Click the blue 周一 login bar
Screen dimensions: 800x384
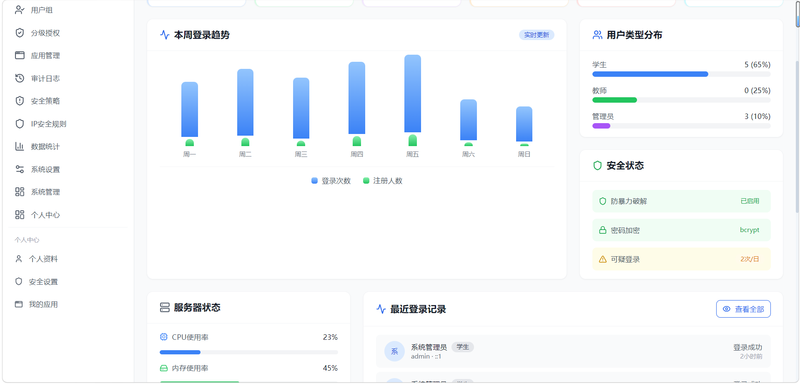coord(189,110)
